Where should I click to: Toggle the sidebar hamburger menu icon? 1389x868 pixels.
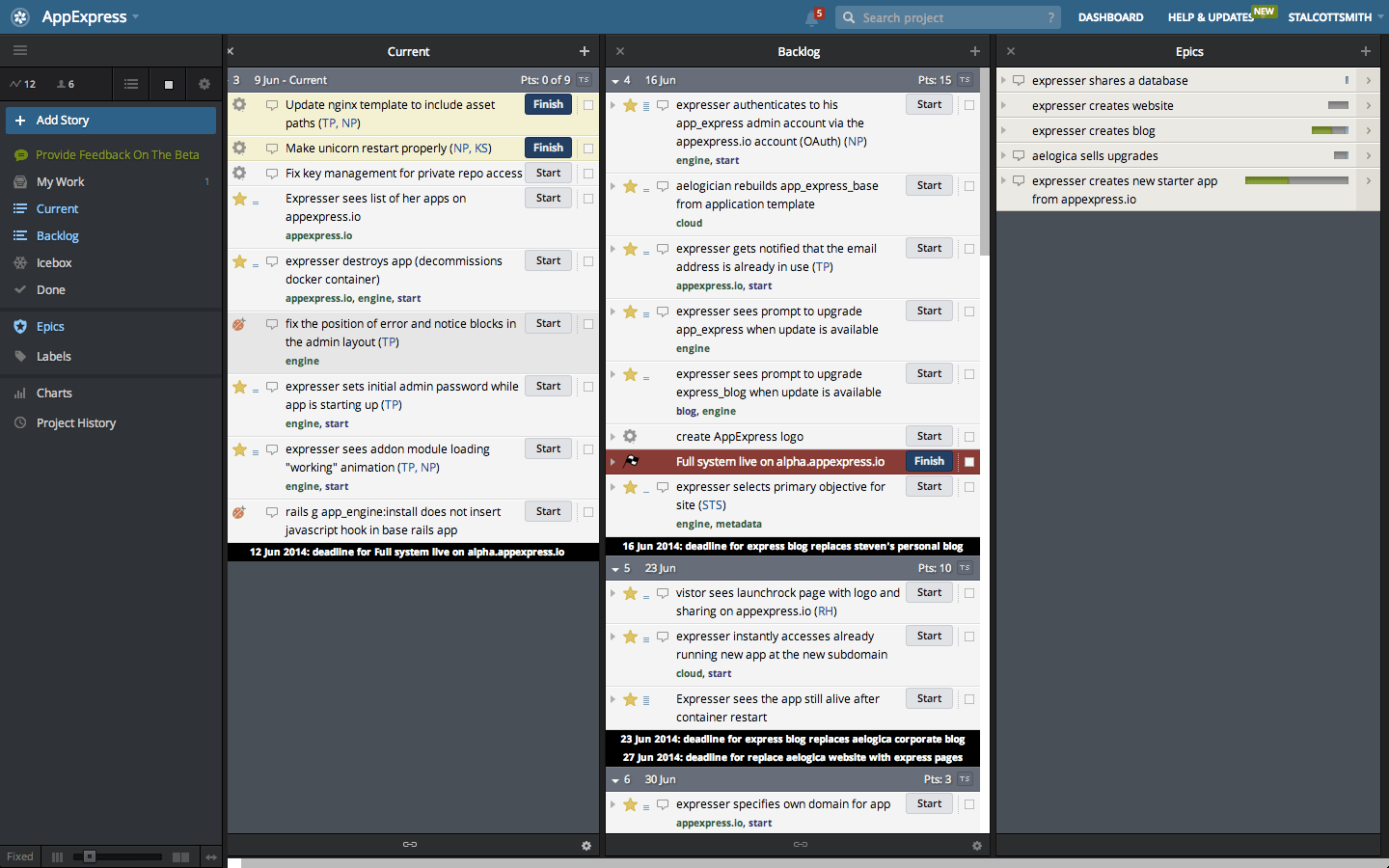[x=20, y=51]
